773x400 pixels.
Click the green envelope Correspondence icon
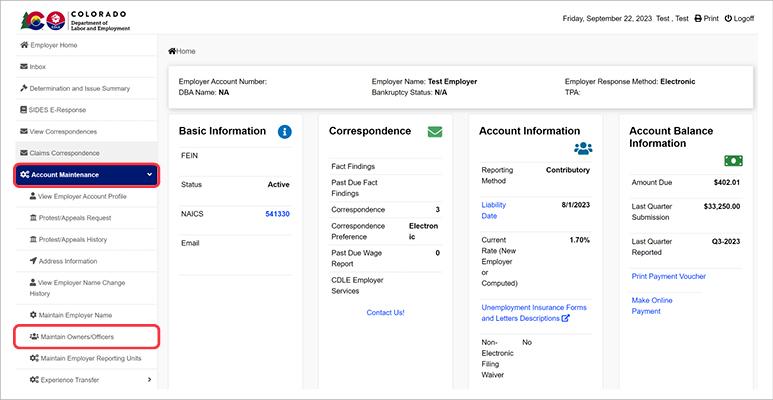434,131
